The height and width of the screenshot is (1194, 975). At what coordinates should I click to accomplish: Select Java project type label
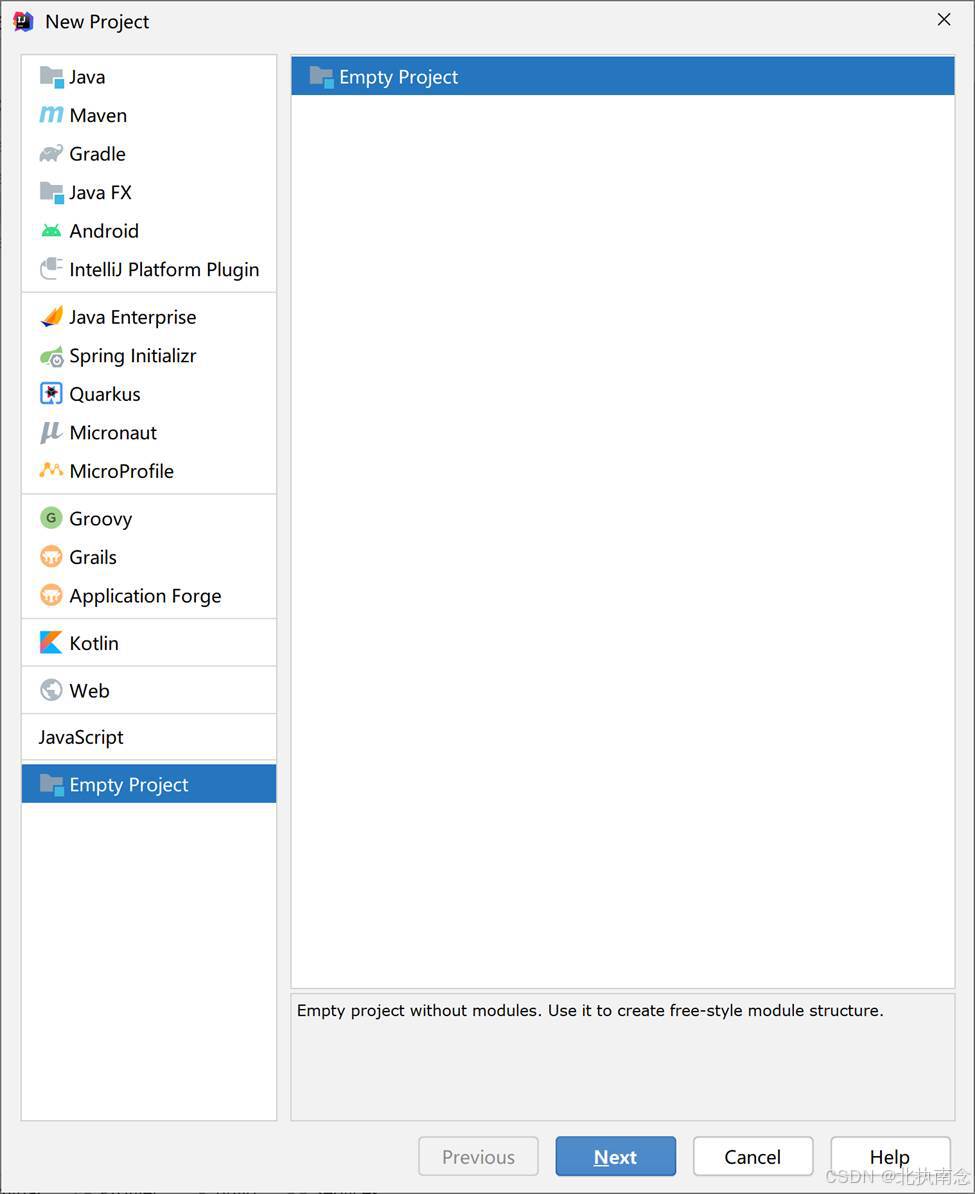[x=87, y=77]
